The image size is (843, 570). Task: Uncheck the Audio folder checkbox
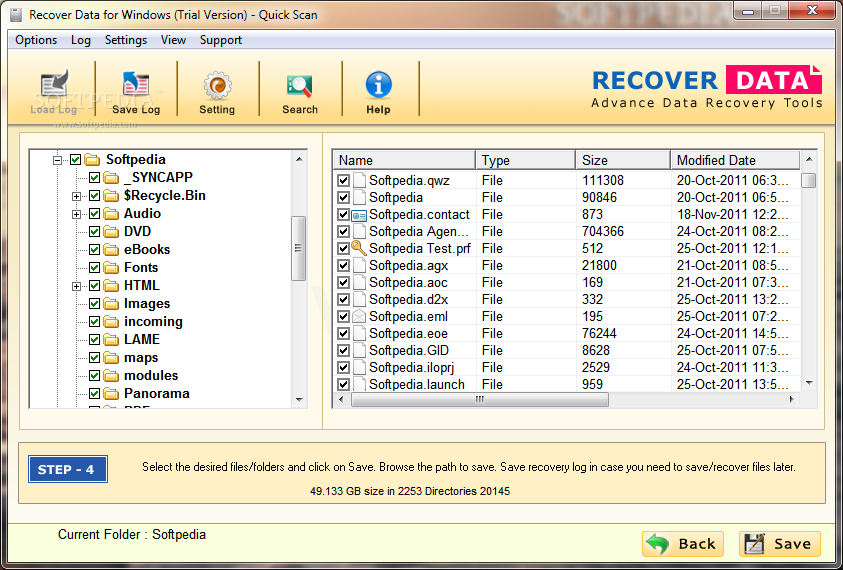(94, 213)
